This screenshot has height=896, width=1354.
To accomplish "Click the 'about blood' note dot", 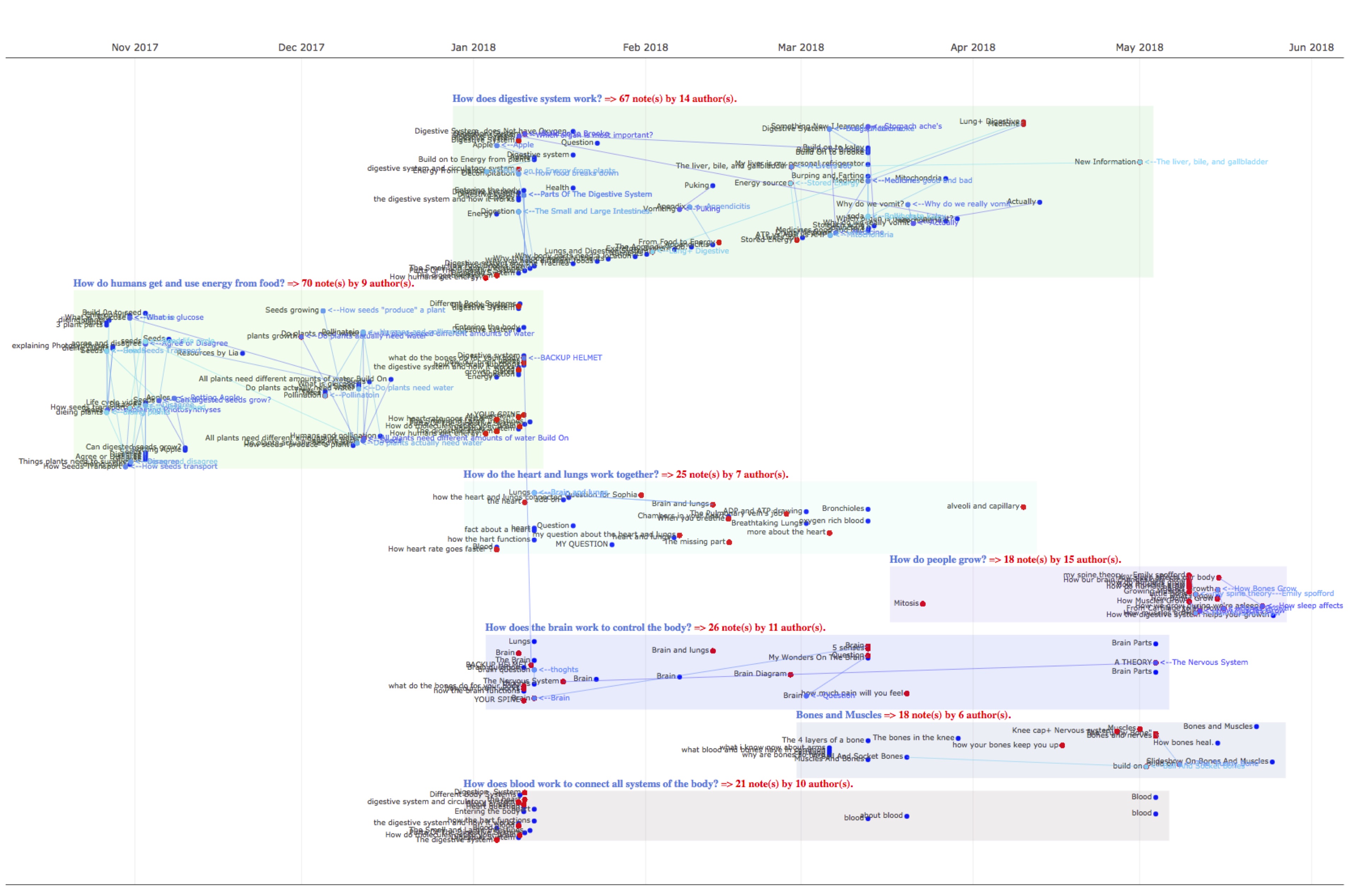I will click(x=907, y=816).
